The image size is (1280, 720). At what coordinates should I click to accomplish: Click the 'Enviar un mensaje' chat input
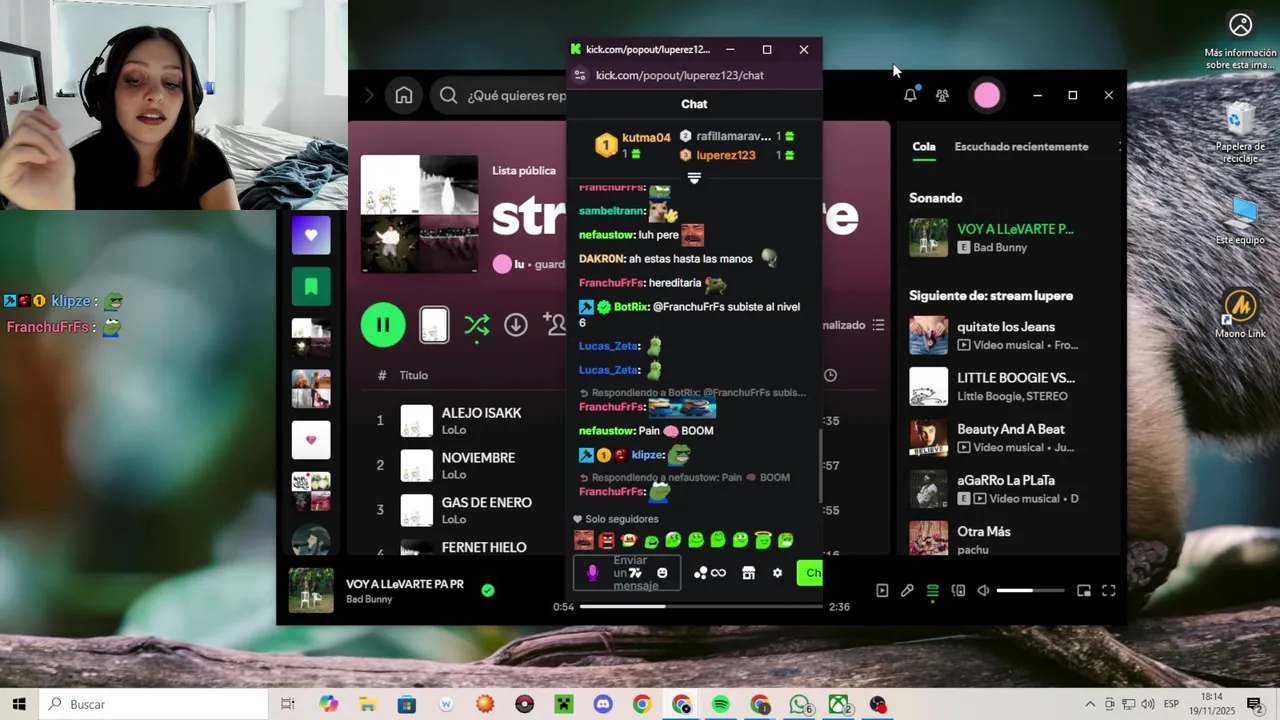click(x=629, y=573)
